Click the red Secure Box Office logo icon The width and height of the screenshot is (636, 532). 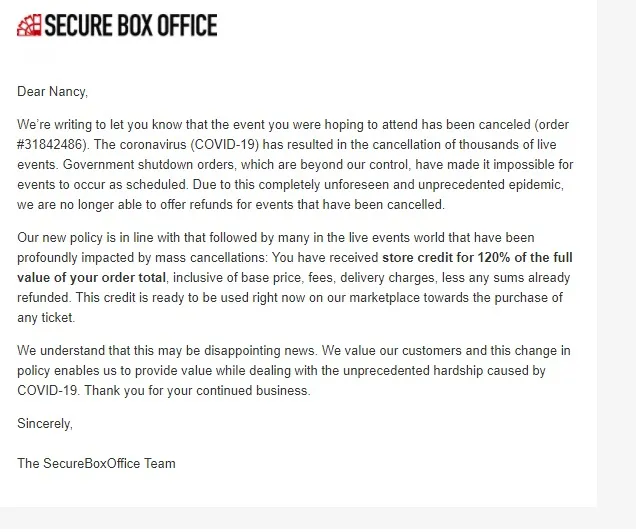[x=29, y=25]
